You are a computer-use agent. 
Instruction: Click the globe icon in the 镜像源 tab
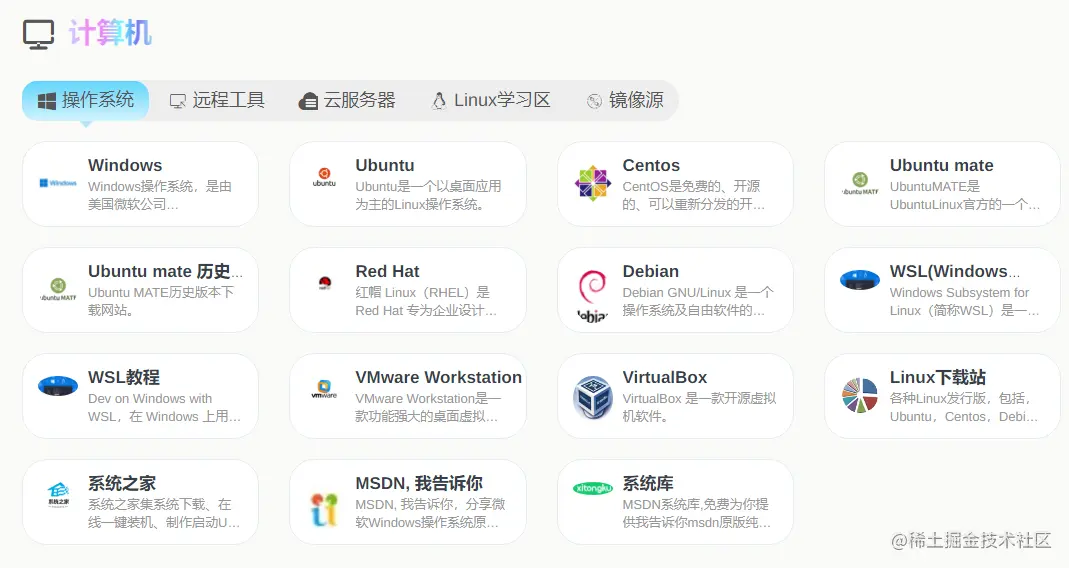click(594, 101)
